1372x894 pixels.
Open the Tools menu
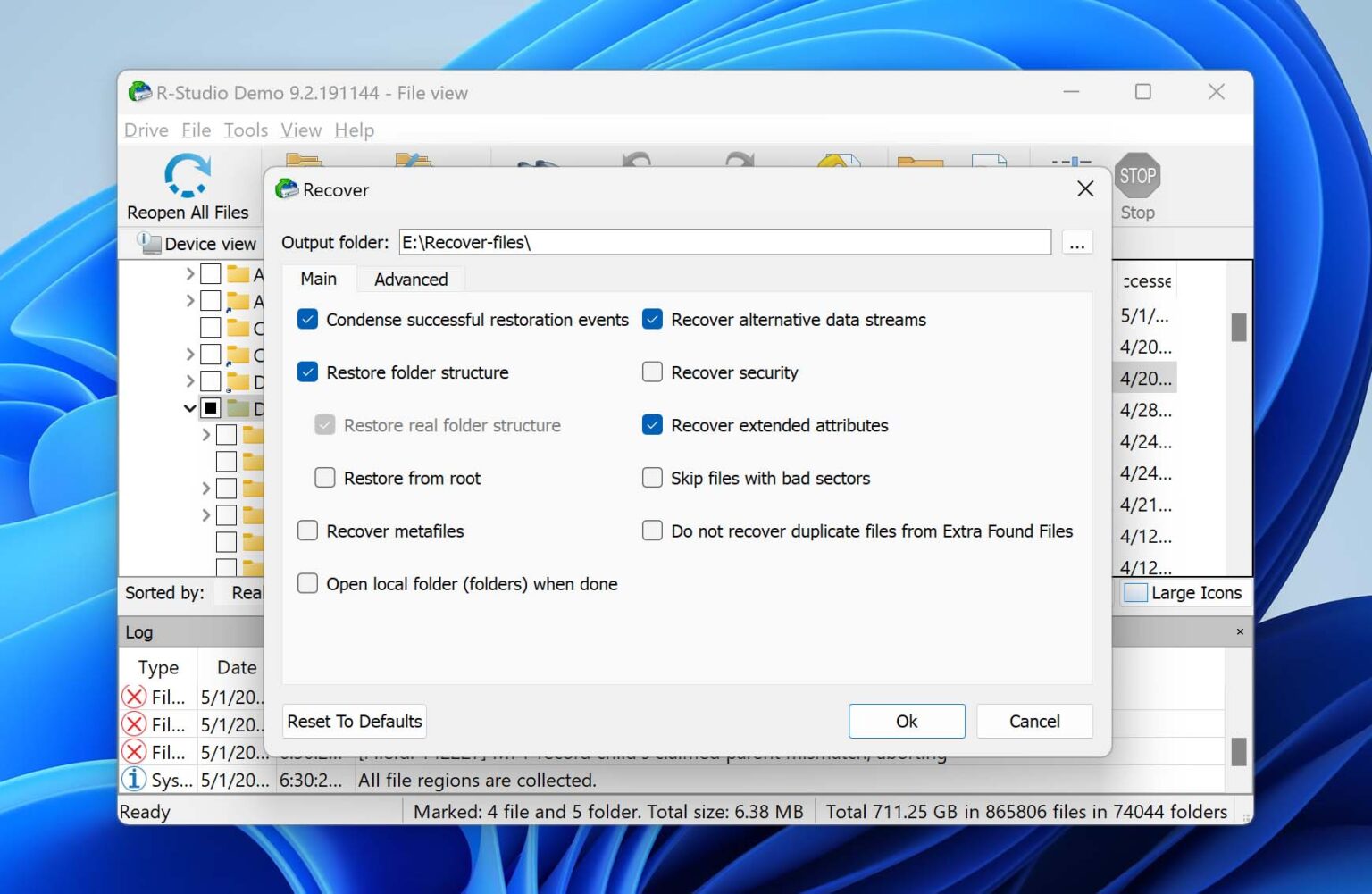tap(245, 130)
